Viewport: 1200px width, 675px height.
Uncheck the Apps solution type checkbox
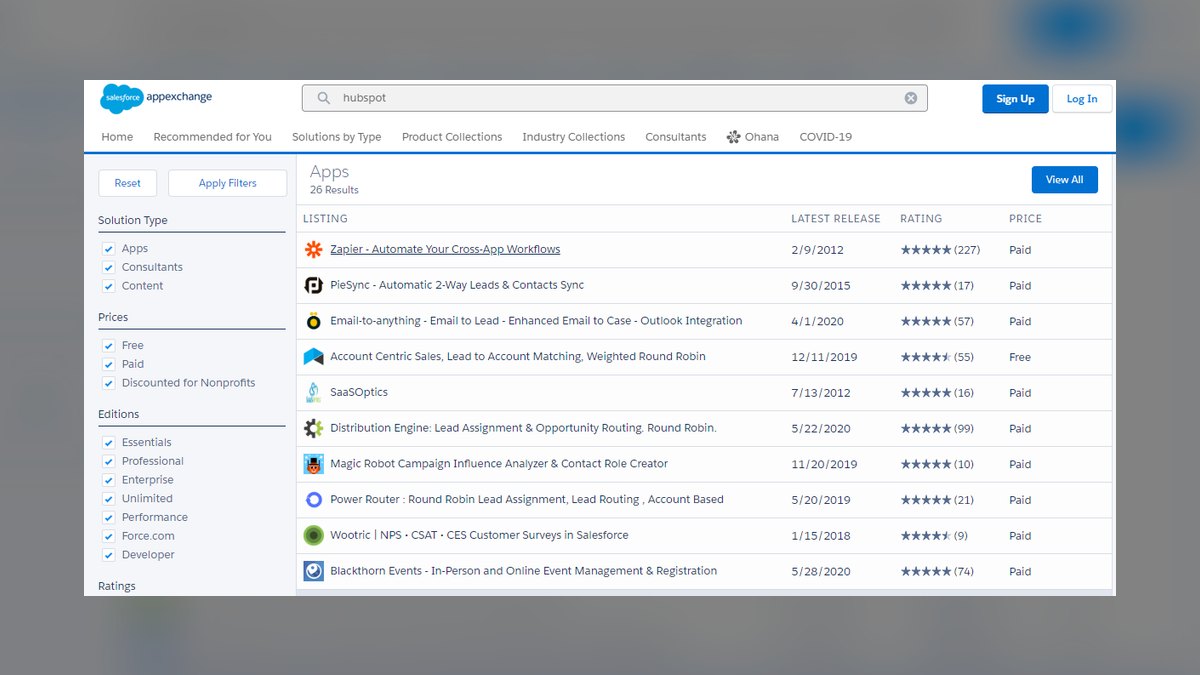click(109, 249)
